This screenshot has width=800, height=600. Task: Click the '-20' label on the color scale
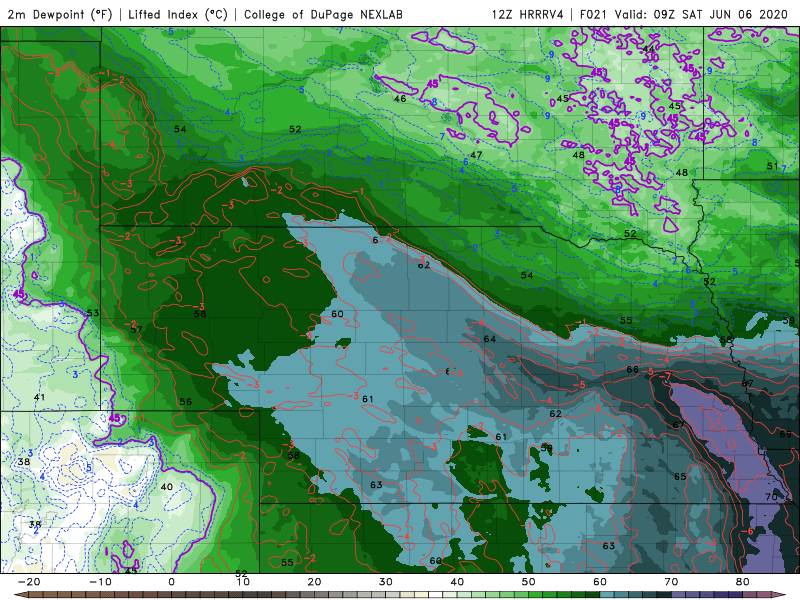pyautogui.click(x=28, y=582)
